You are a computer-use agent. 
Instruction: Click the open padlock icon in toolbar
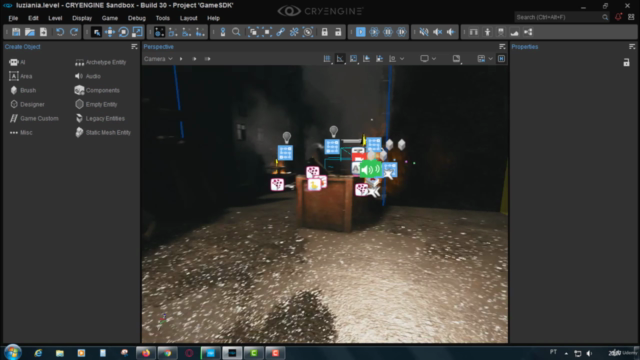click(x=338, y=32)
